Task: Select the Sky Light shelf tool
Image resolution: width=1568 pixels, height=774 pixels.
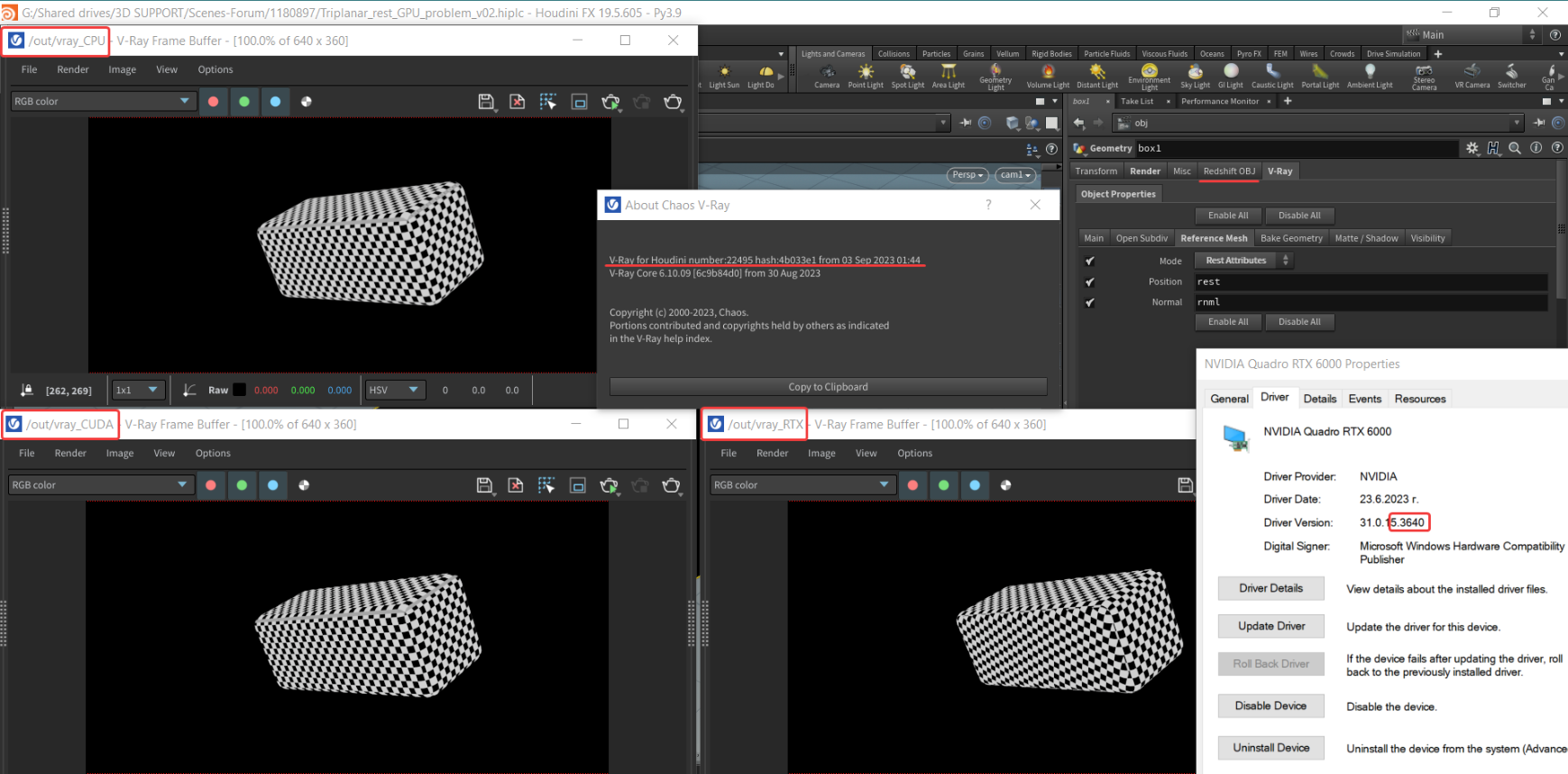Action: click(x=1196, y=76)
